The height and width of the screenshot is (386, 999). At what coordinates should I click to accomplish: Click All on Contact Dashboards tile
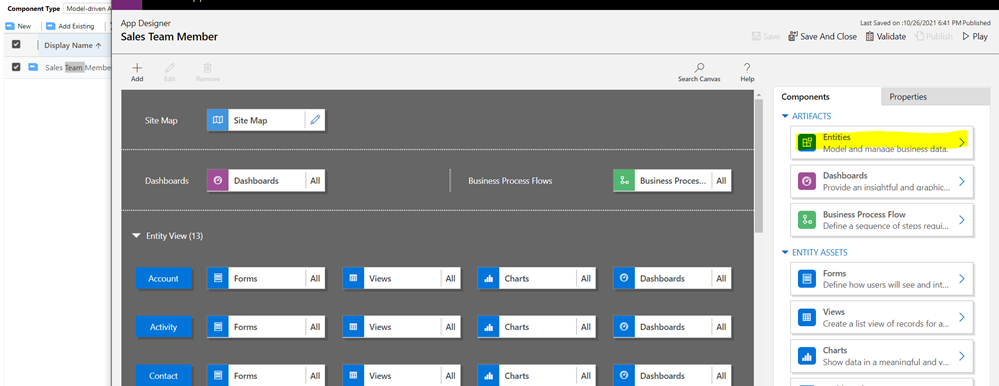(x=721, y=375)
